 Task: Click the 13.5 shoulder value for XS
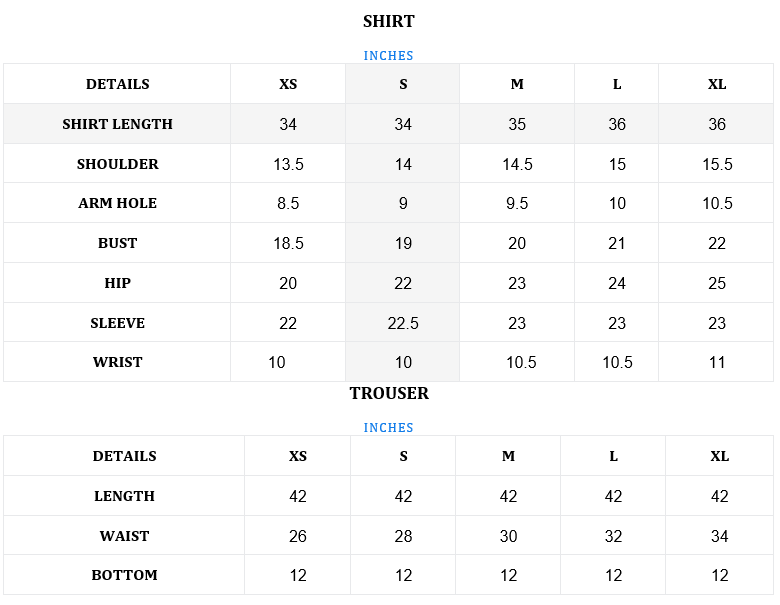click(x=288, y=164)
